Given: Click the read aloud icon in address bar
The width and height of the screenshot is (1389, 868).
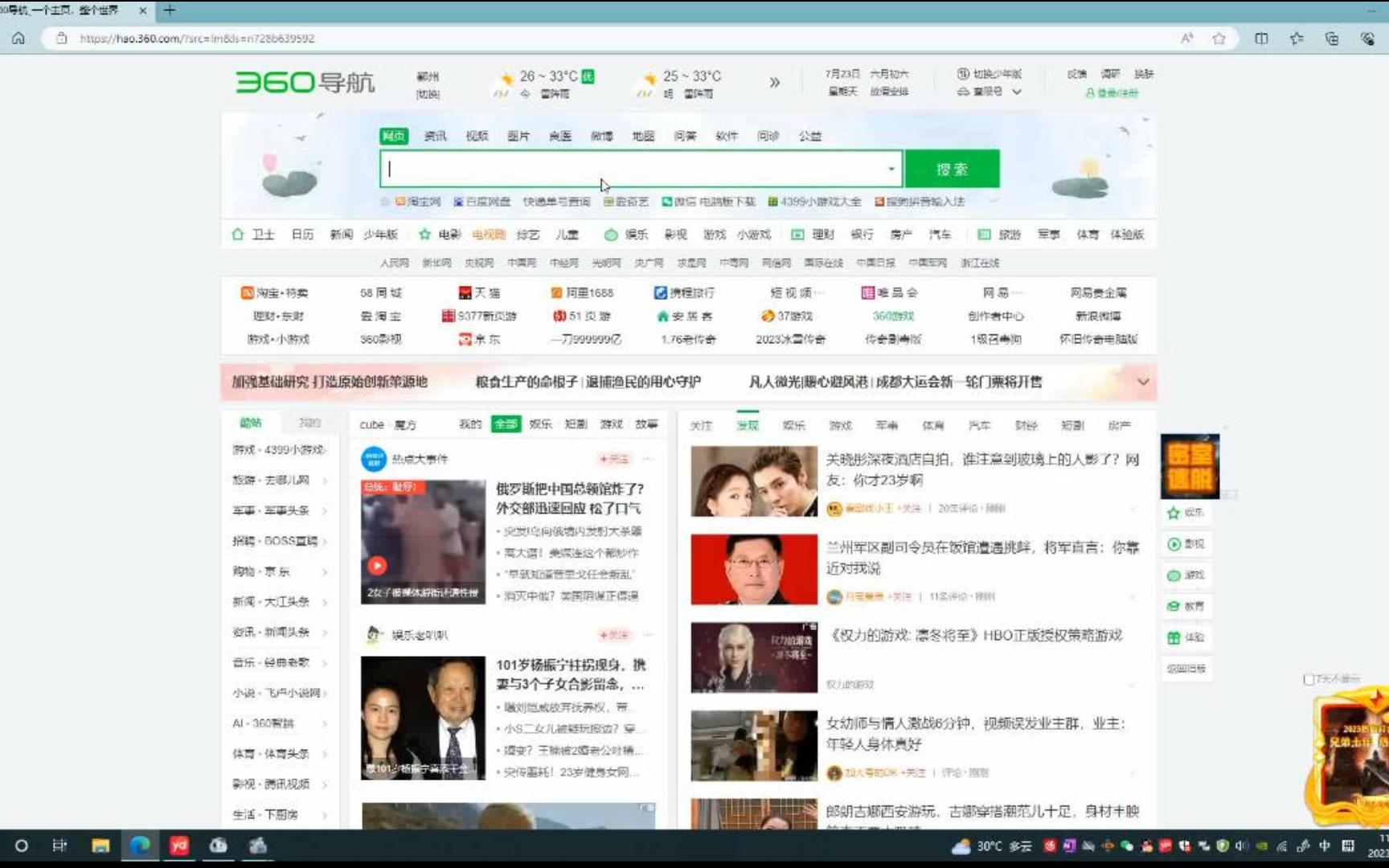Looking at the screenshot, I should point(1186,38).
